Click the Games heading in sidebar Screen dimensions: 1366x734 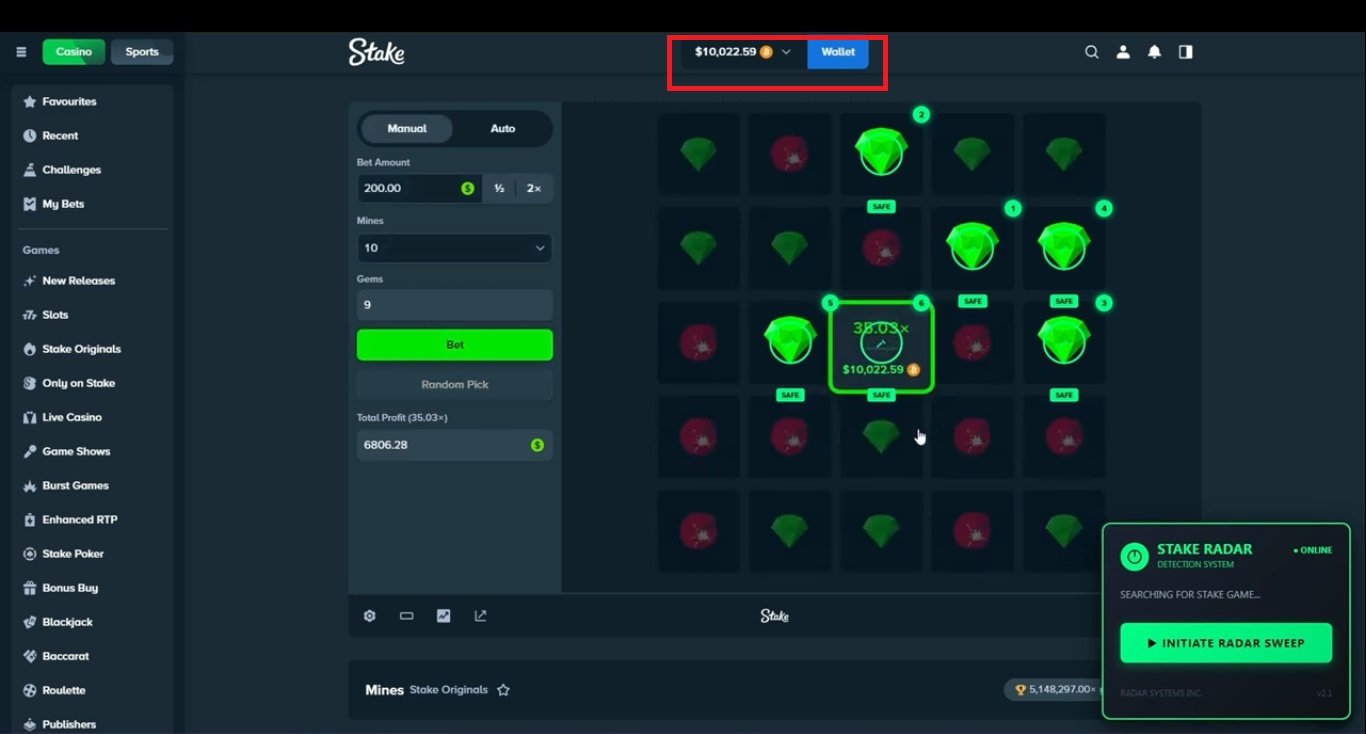pos(41,250)
